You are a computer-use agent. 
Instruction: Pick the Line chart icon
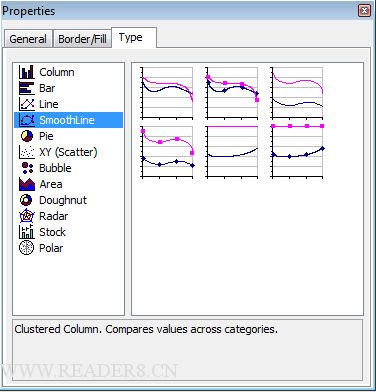27,104
